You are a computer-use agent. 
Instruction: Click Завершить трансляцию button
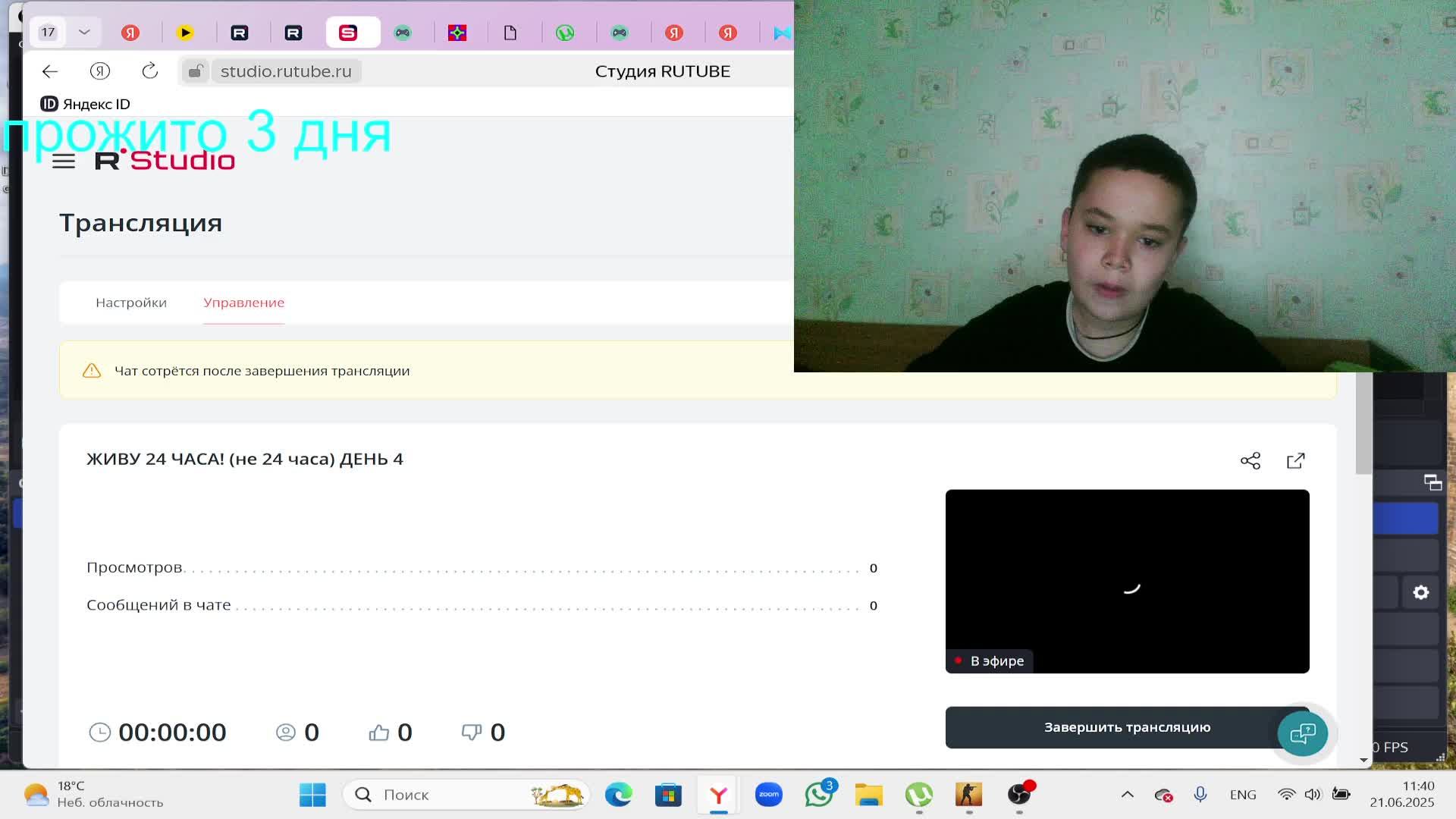1127,727
